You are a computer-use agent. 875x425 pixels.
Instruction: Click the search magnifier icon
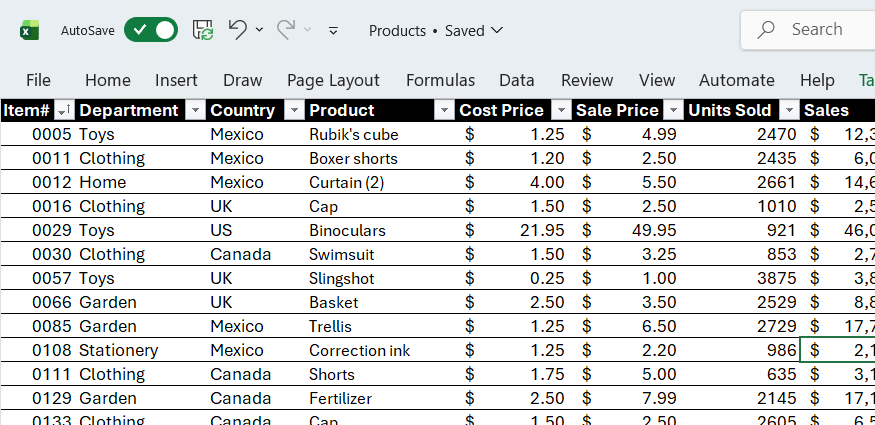pyautogui.click(x=767, y=30)
